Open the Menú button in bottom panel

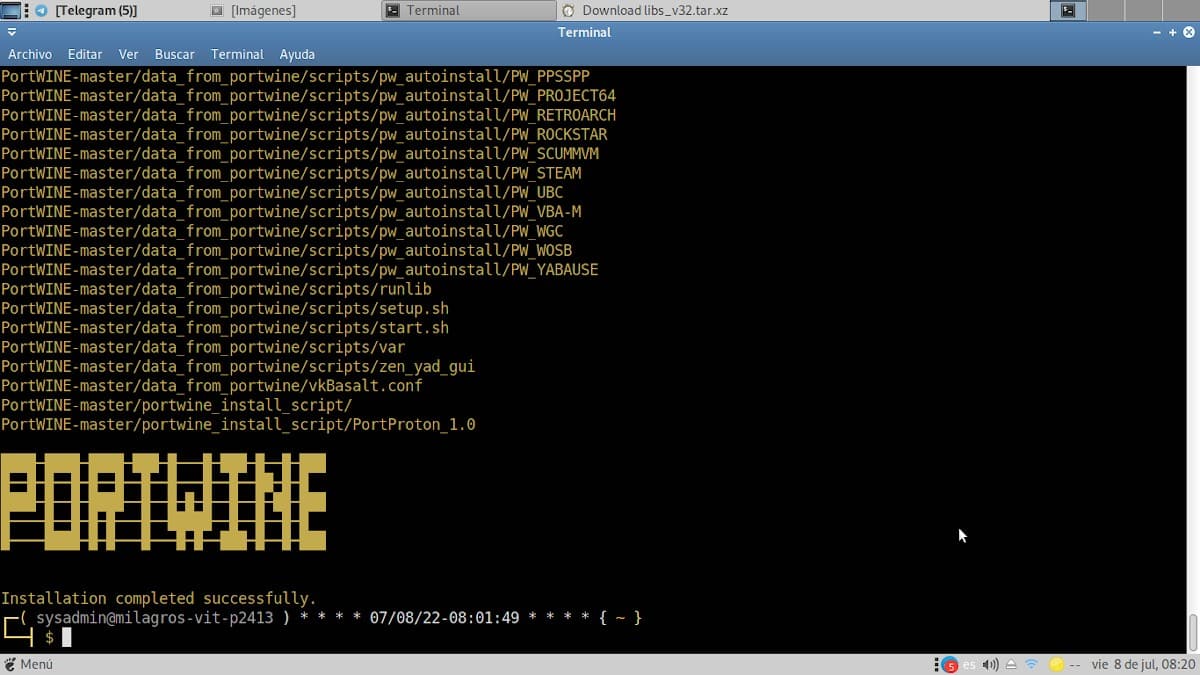[x=28, y=664]
